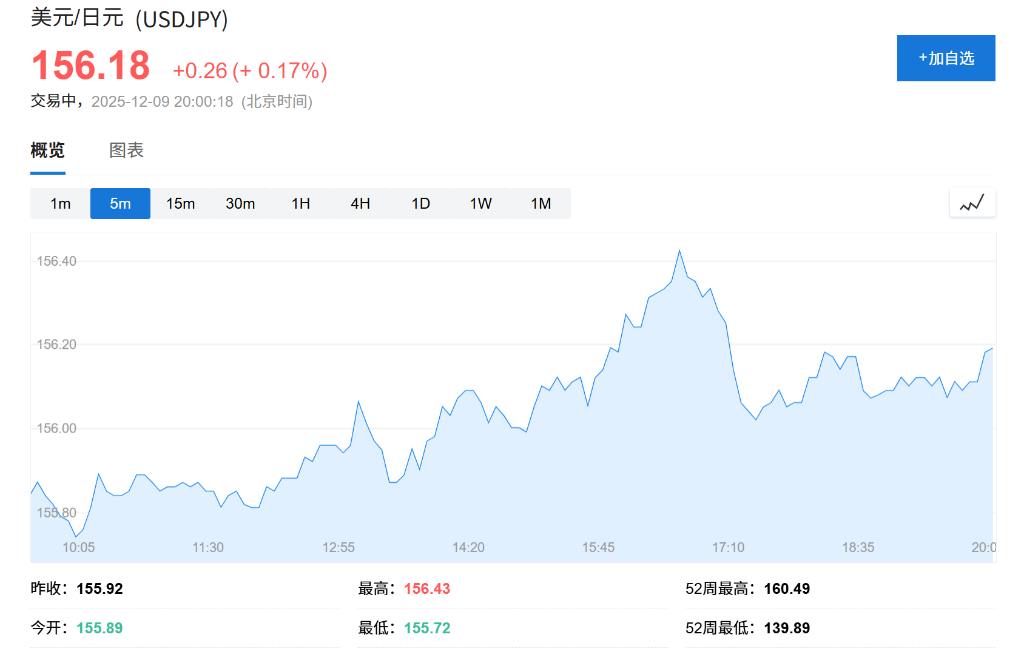
Task: Select the 5m time interval
Action: coord(120,204)
